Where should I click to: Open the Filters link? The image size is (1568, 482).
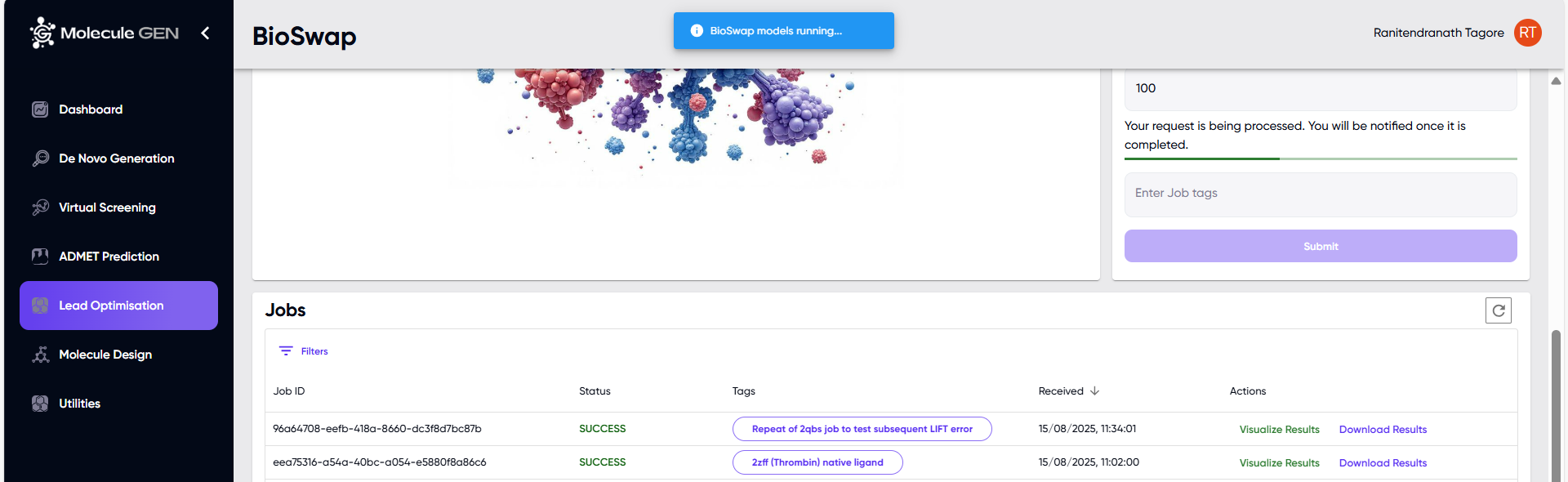click(314, 351)
